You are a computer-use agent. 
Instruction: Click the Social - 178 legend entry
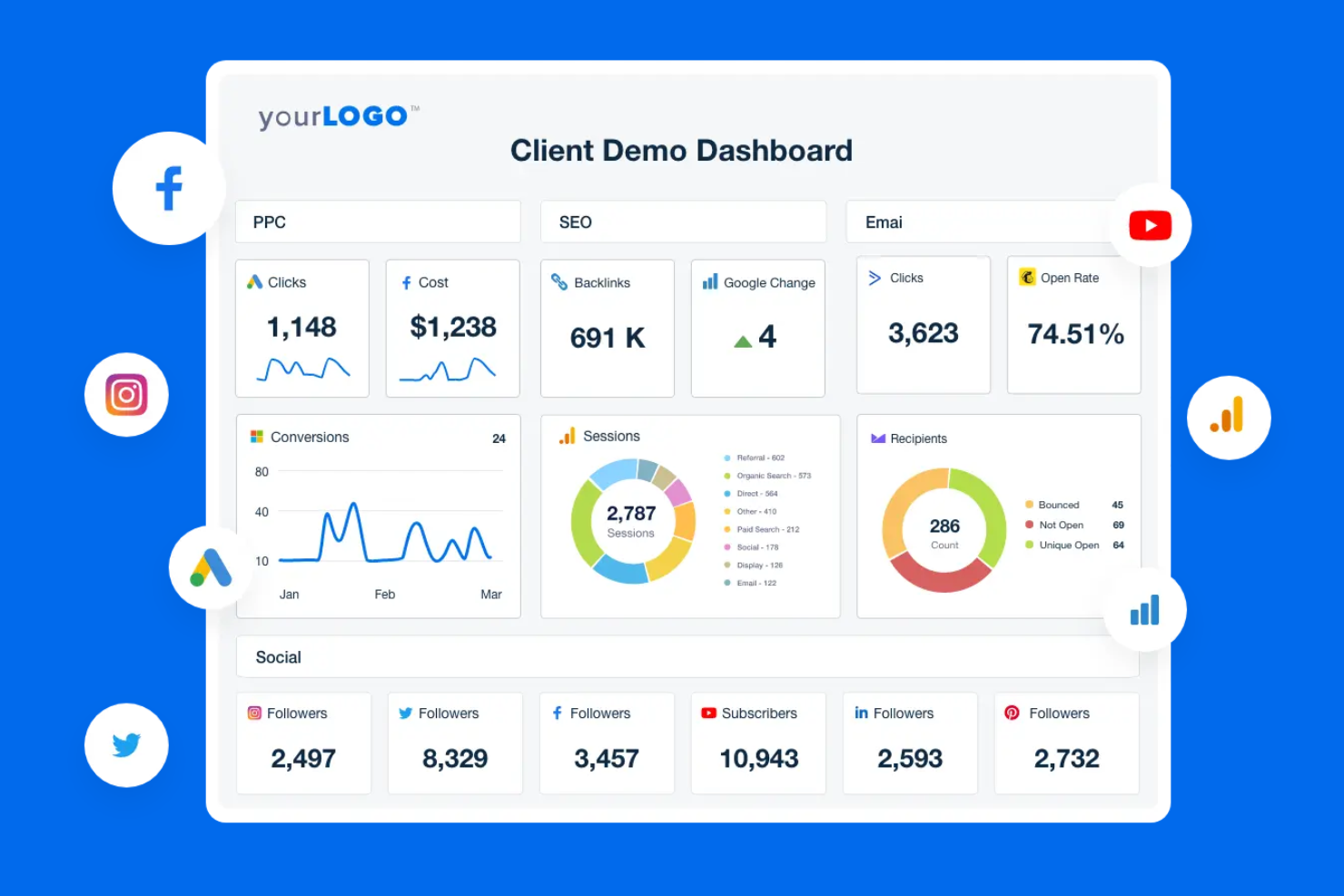752,547
